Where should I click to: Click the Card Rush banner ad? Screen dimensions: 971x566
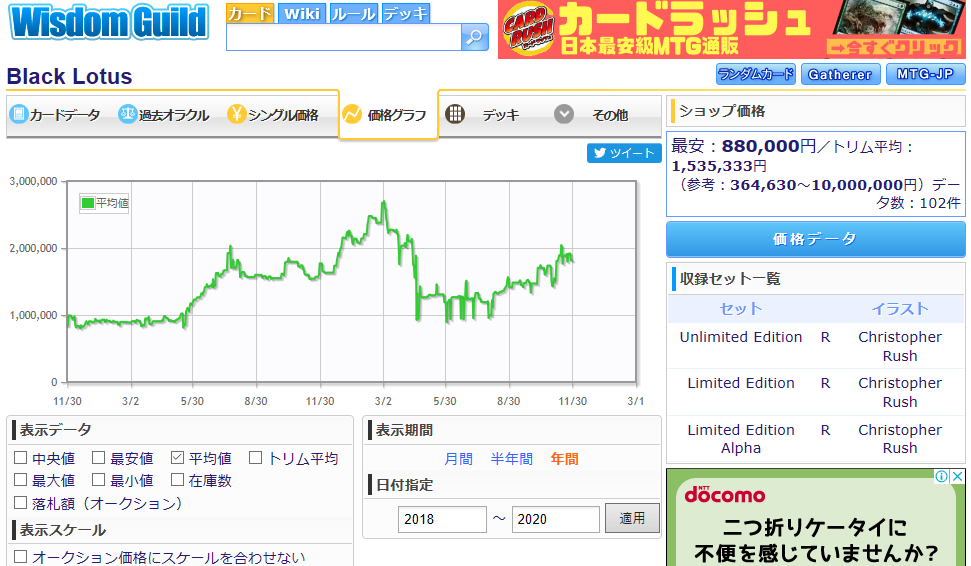(x=731, y=29)
